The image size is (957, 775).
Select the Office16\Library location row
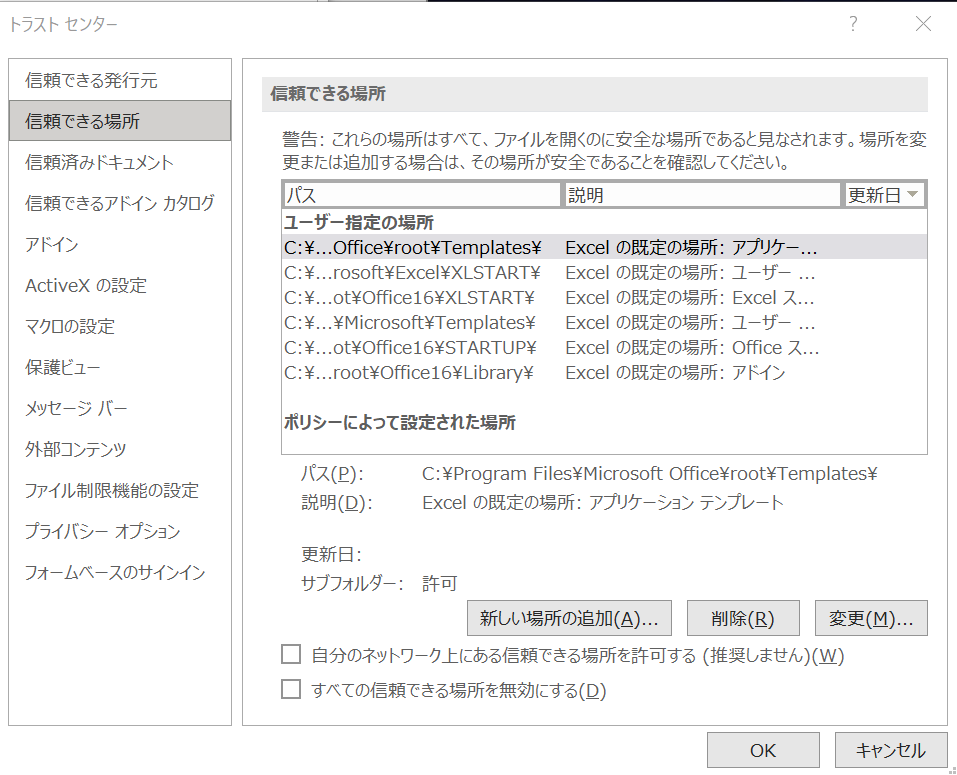[604, 372]
